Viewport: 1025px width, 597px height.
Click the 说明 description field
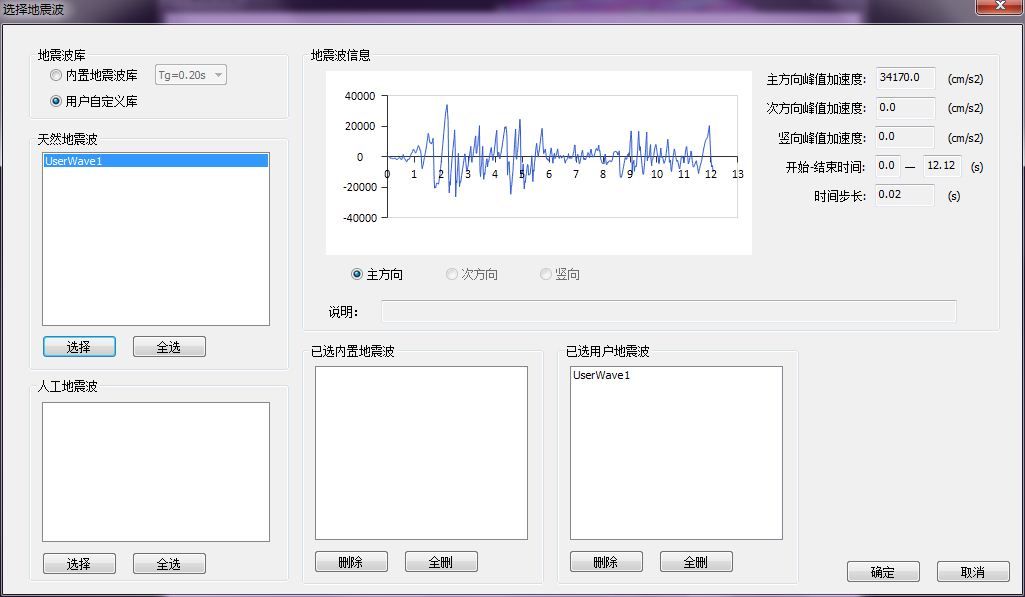[669, 311]
